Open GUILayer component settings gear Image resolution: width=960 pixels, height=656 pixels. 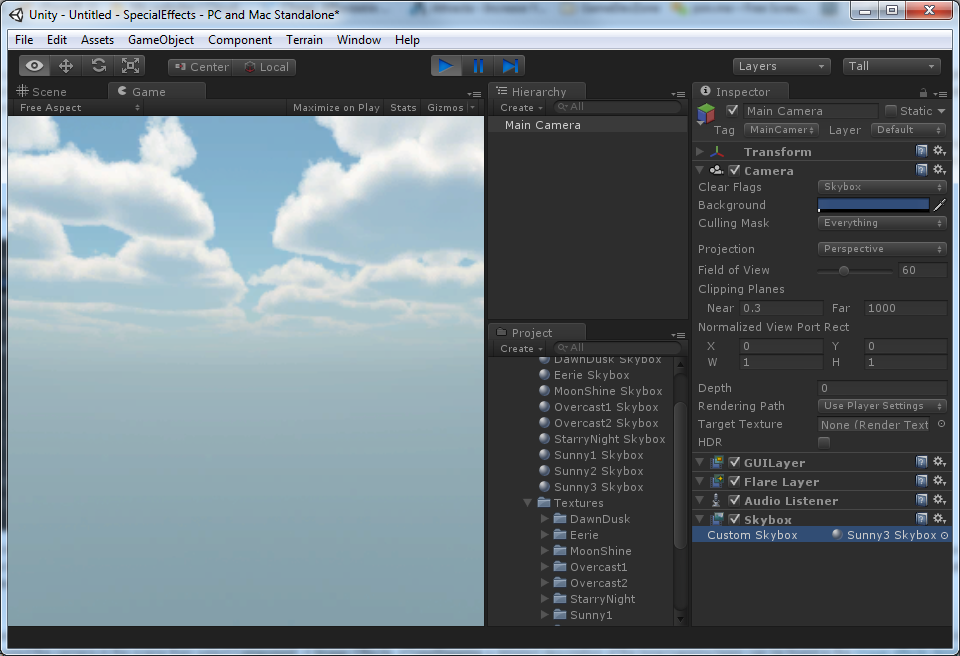(x=939, y=462)
